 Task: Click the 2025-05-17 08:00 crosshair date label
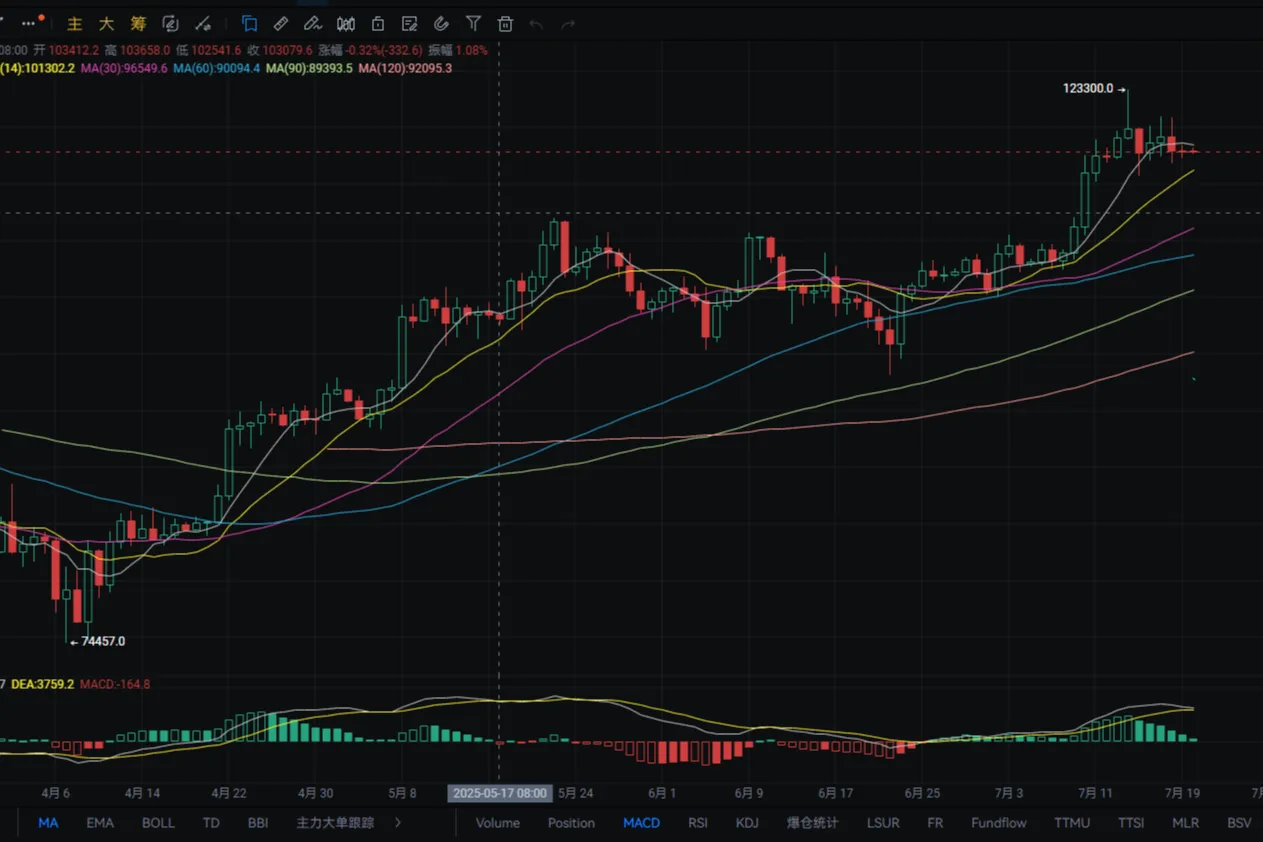pos(500,793)
